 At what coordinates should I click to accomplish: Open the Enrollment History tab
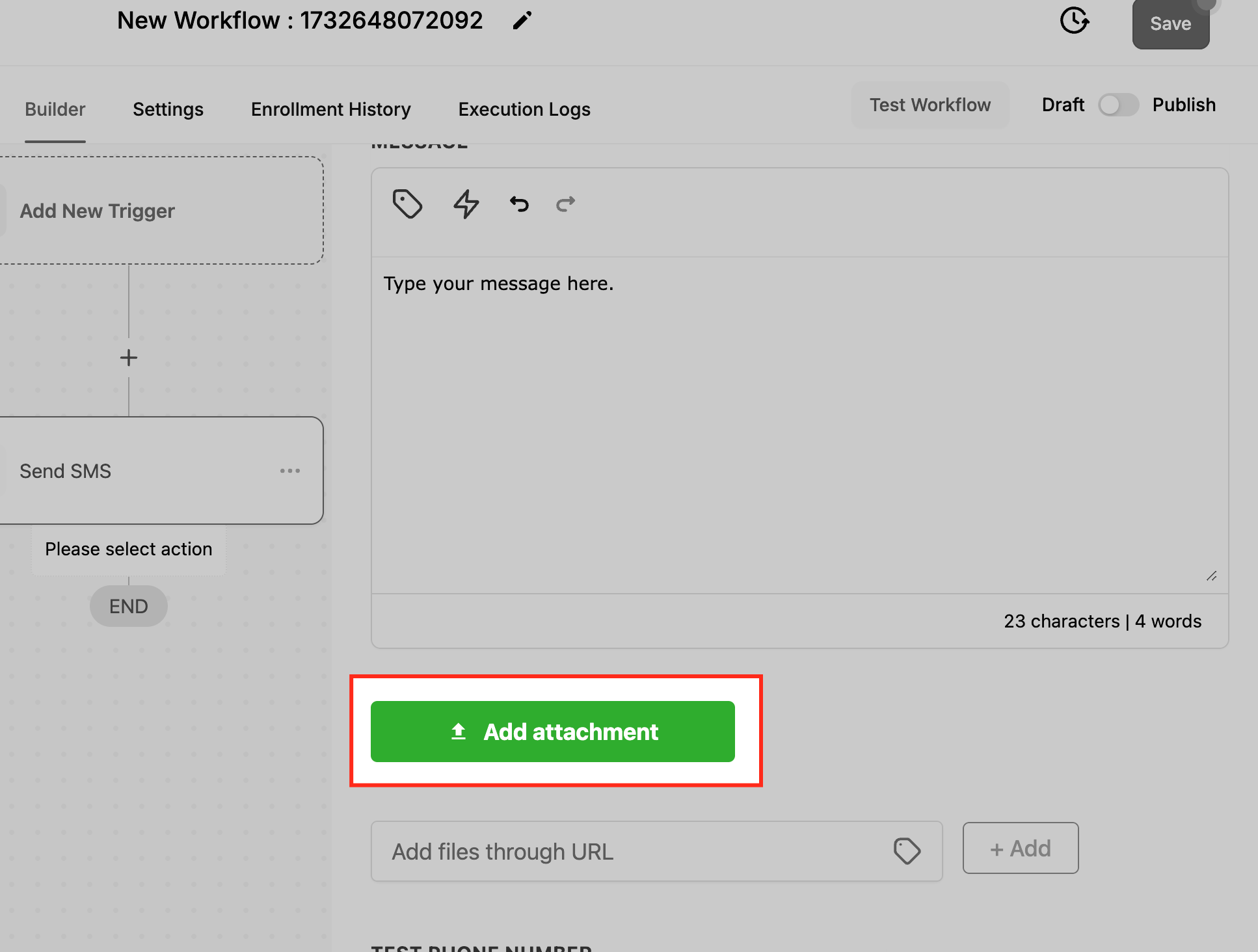[331, 109]
